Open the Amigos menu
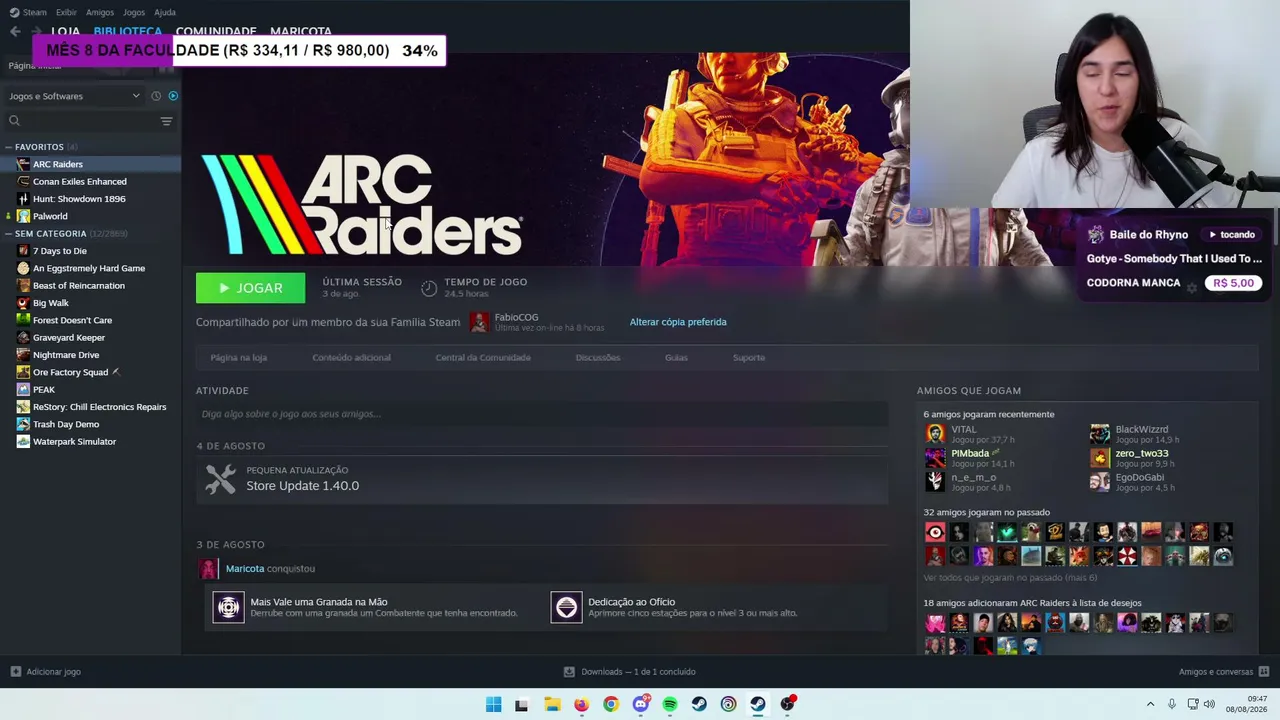The image size is (1280, 720). pyautogui.click(x=100, y=12)
